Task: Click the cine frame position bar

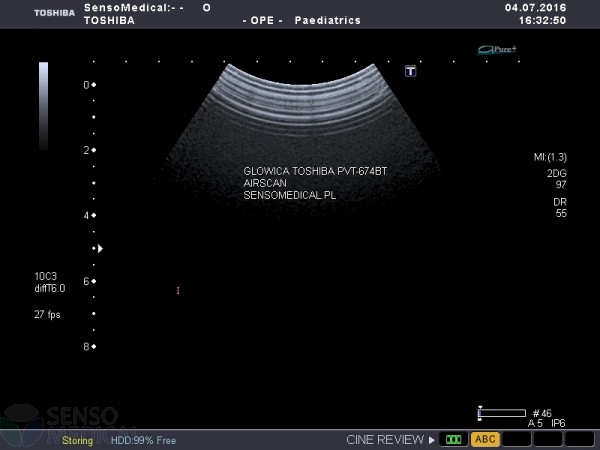Action: click(502, 412)
